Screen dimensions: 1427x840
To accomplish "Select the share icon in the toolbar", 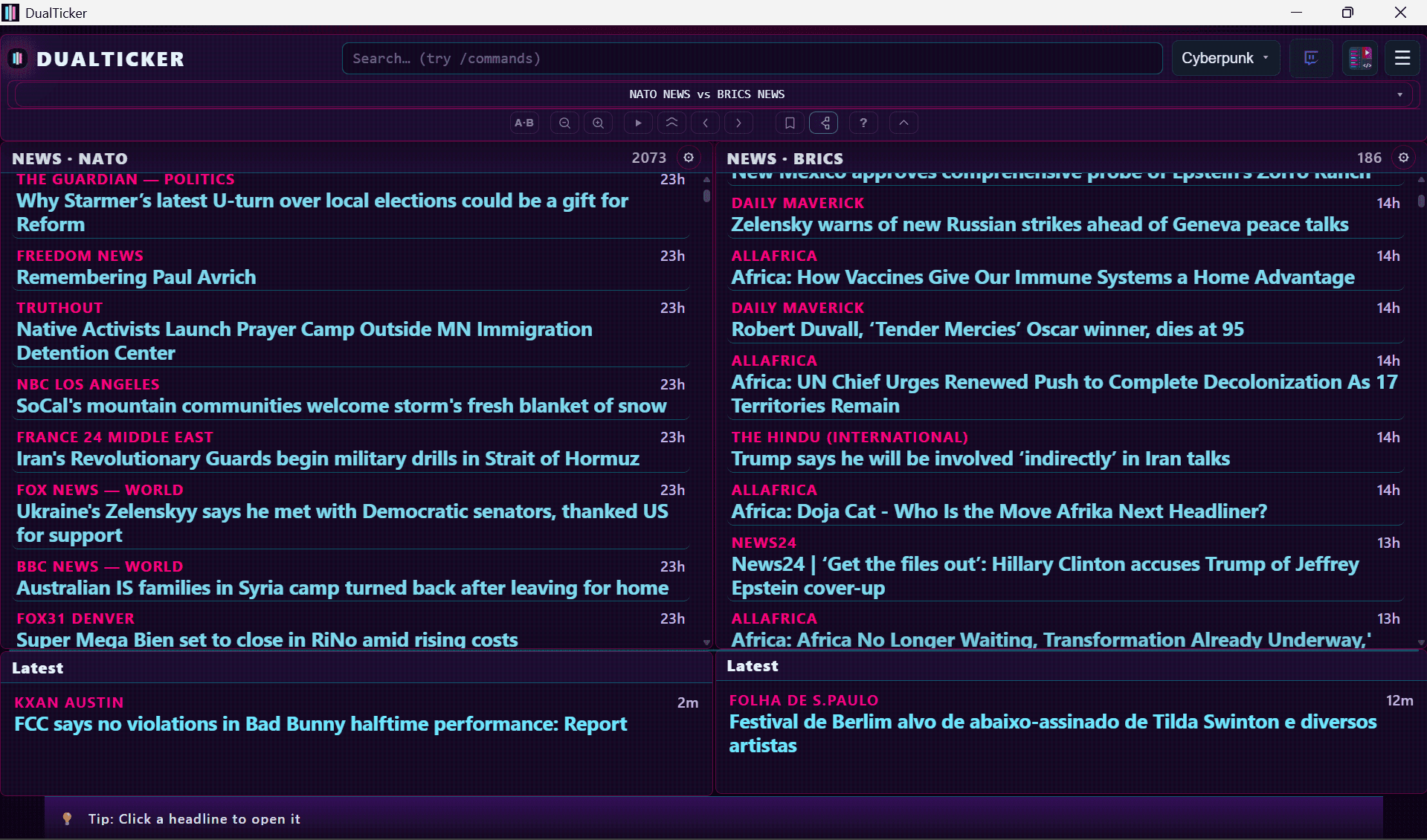I will point(823,123).
